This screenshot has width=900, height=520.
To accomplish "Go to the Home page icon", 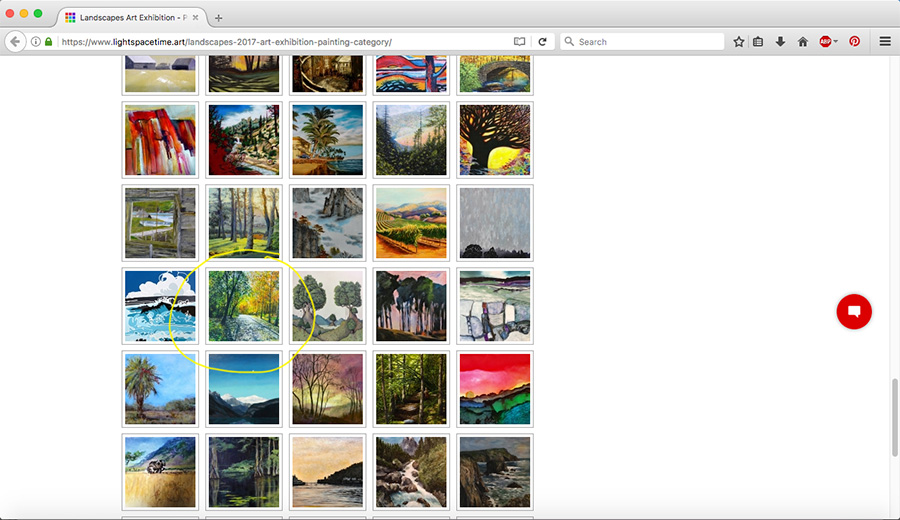I will 802,41.
